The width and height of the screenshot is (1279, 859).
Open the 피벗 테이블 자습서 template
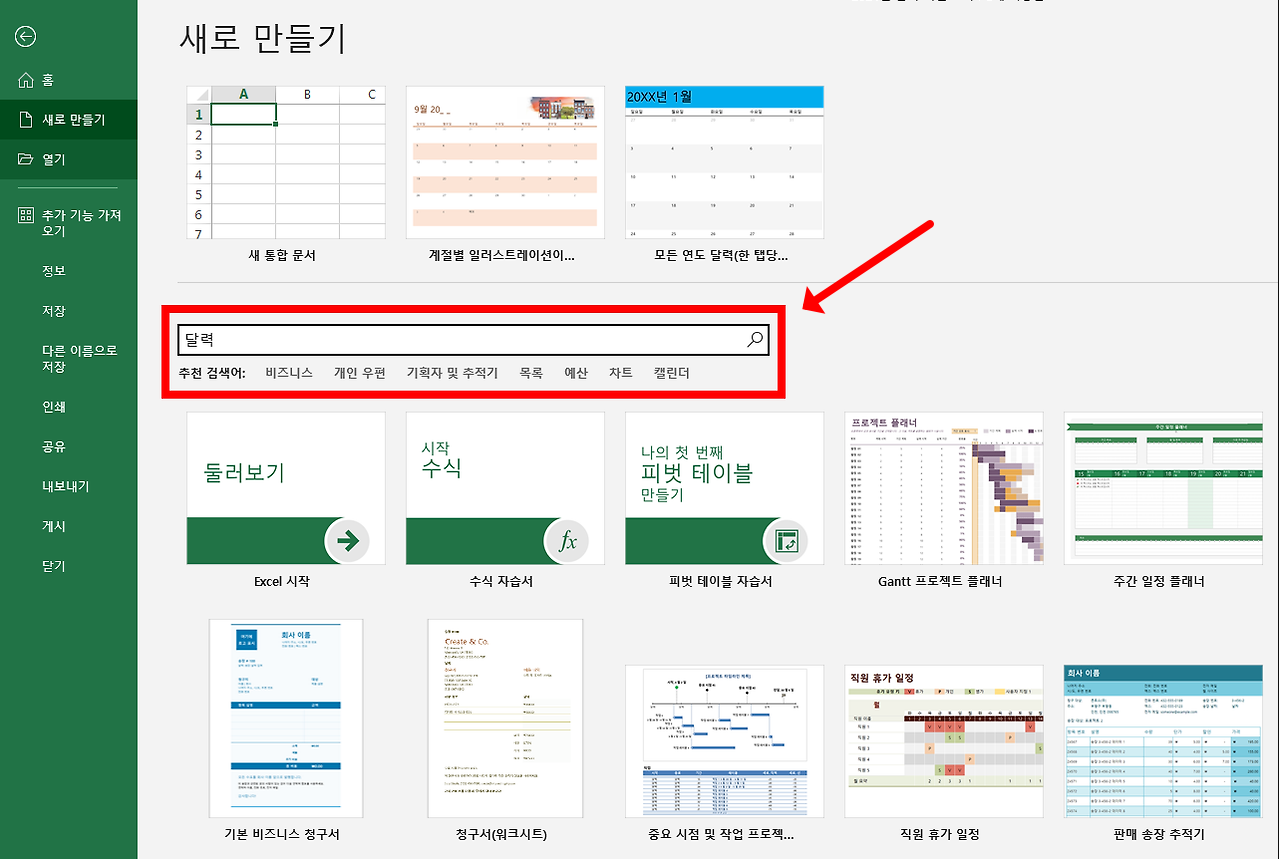click(x=724, y=488)
